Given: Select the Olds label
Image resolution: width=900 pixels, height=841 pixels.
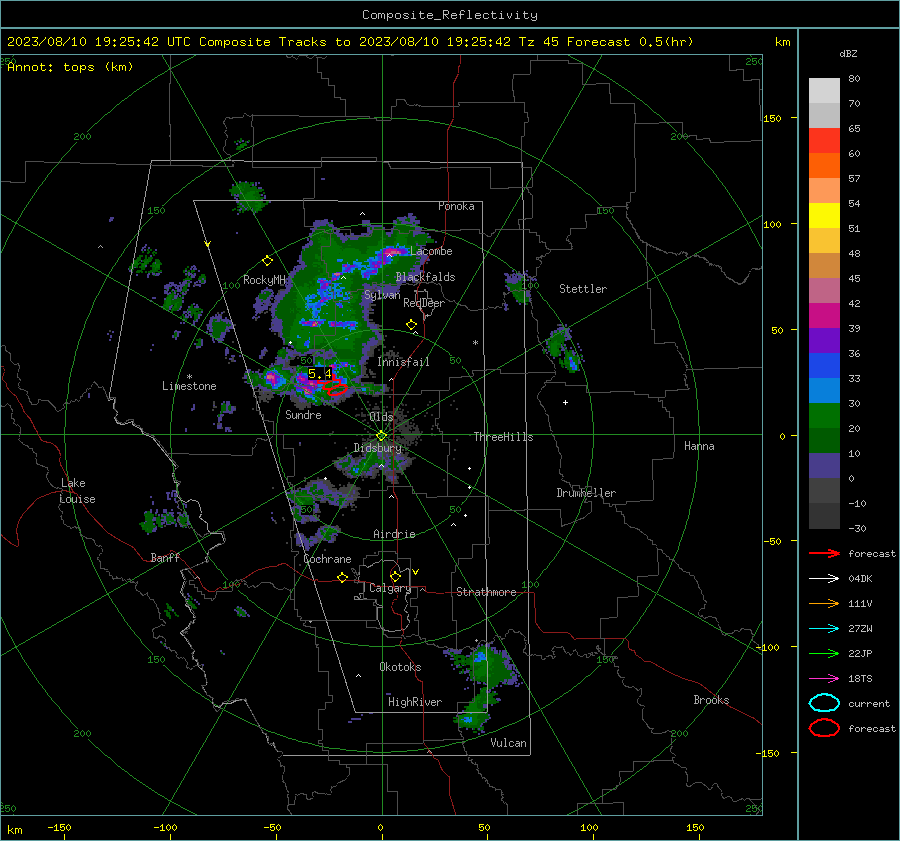Looking at the screenshot, I should [381, 416].
